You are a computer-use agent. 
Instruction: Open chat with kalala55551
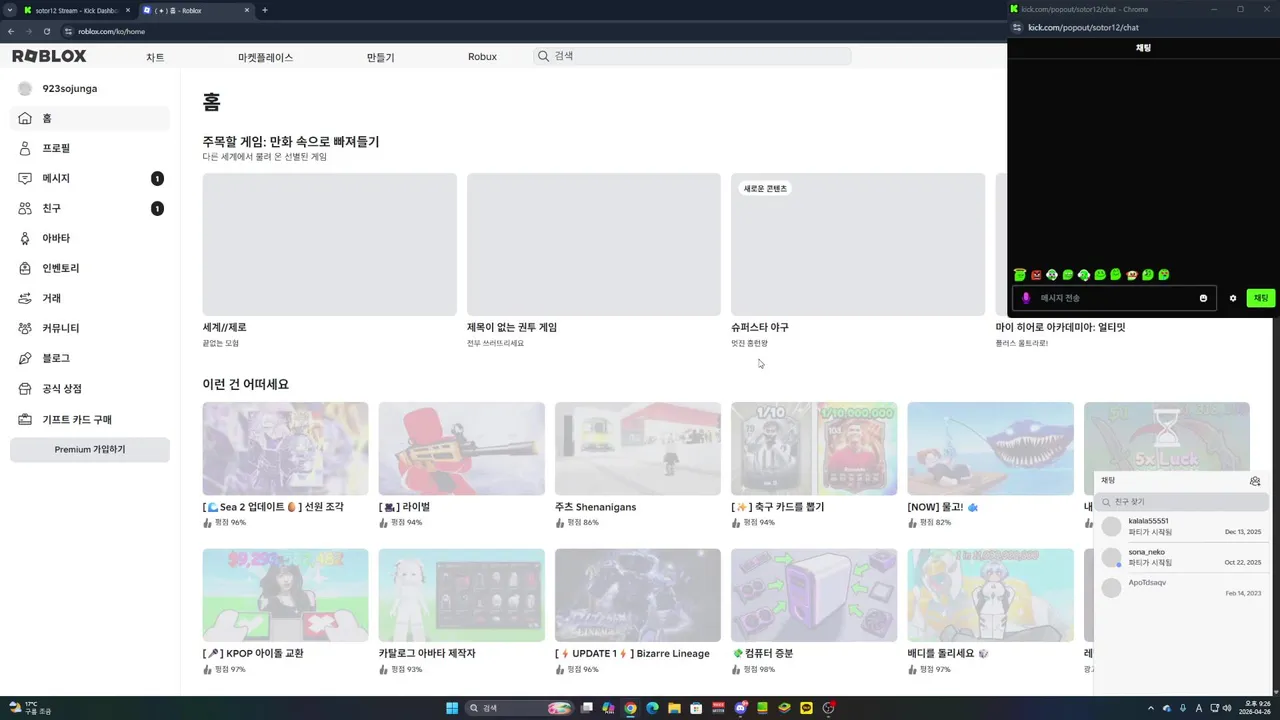tap(1182, 527)
